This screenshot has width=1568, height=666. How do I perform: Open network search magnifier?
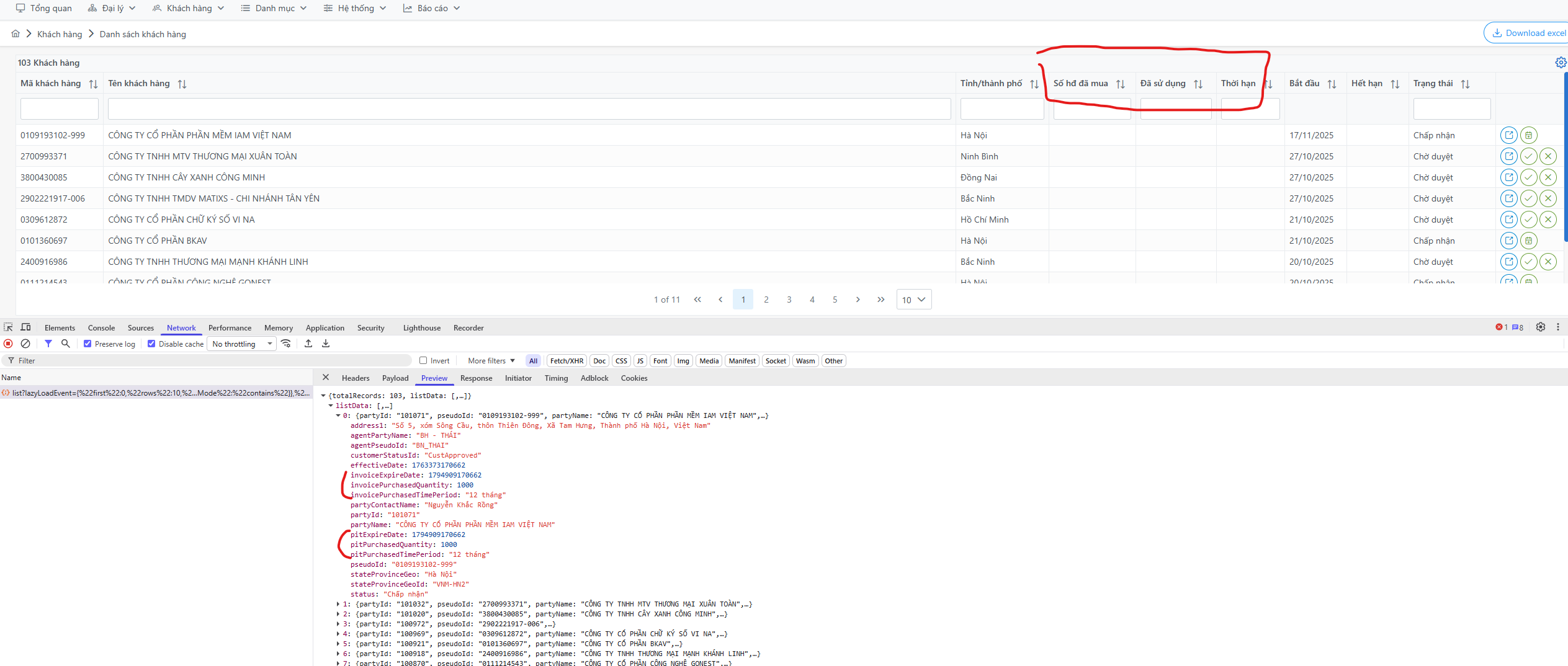click(x=65, y=344)
